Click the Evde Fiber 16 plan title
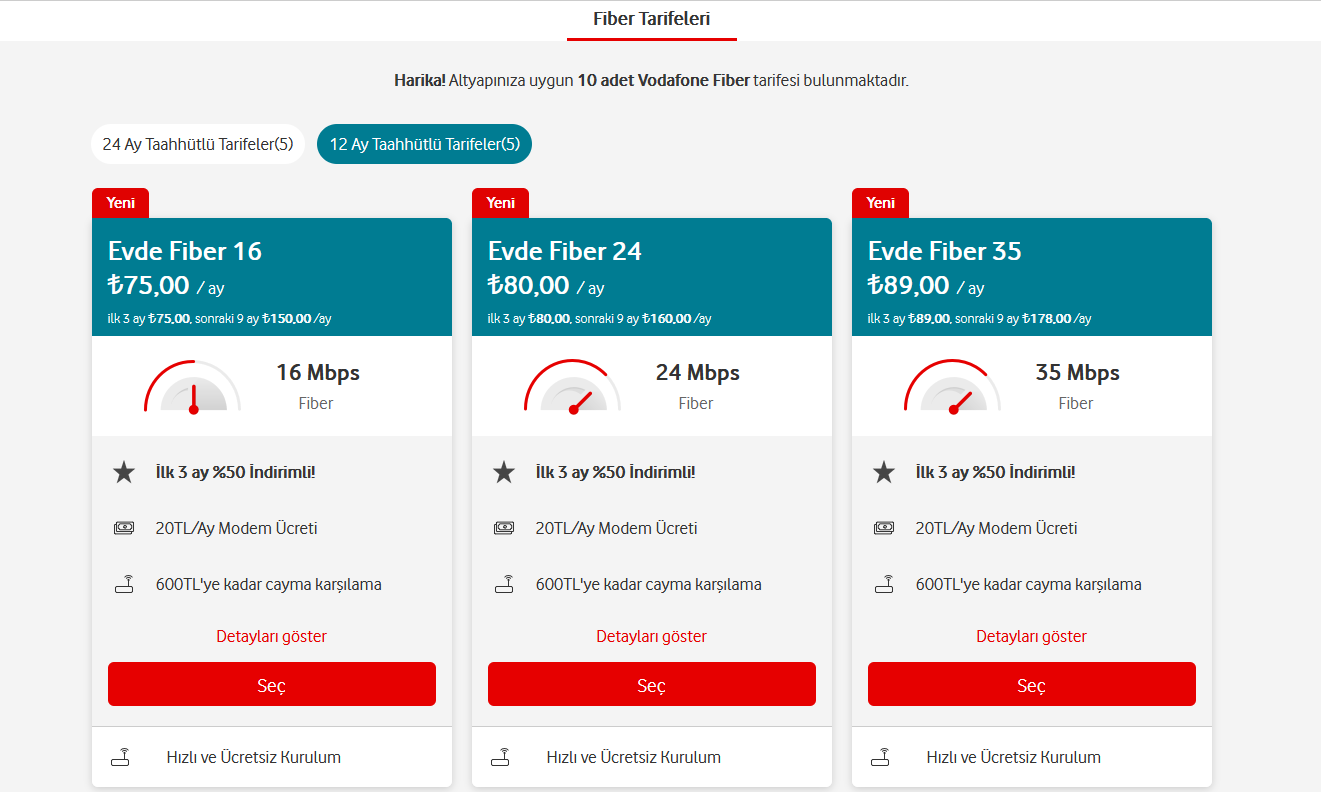The width and height of the screenshot is (1321, 792). pyautogui.click(x=185, y=251)
